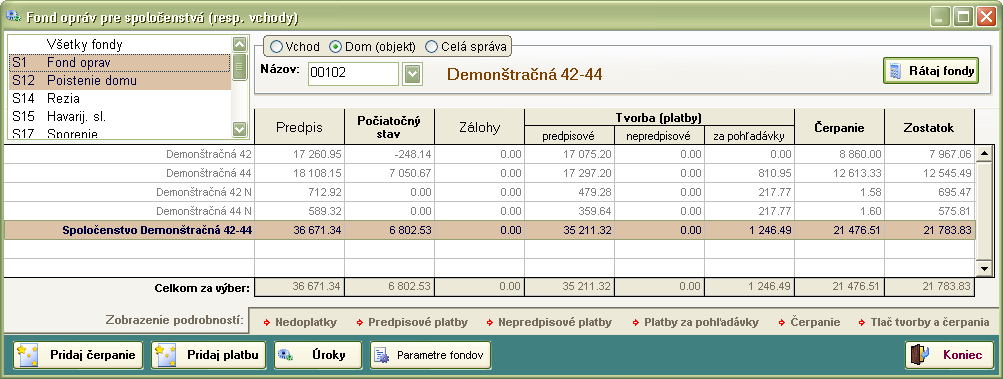Screen dimensions: 1003x379
Task: Select Všetky fondy in fund list
Action: 119,45
